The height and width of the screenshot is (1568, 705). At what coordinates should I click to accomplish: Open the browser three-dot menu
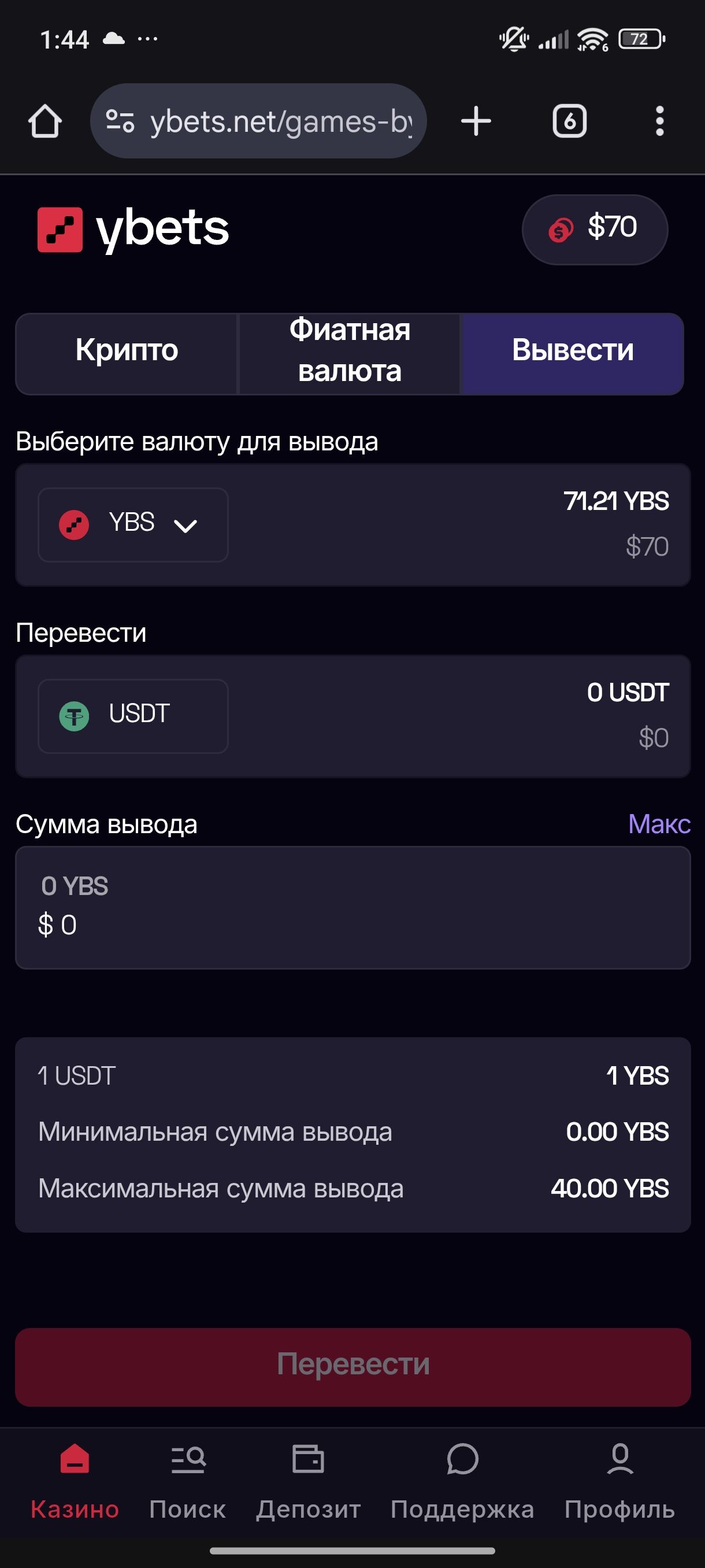pyautogui.click(x=659, y=121)
